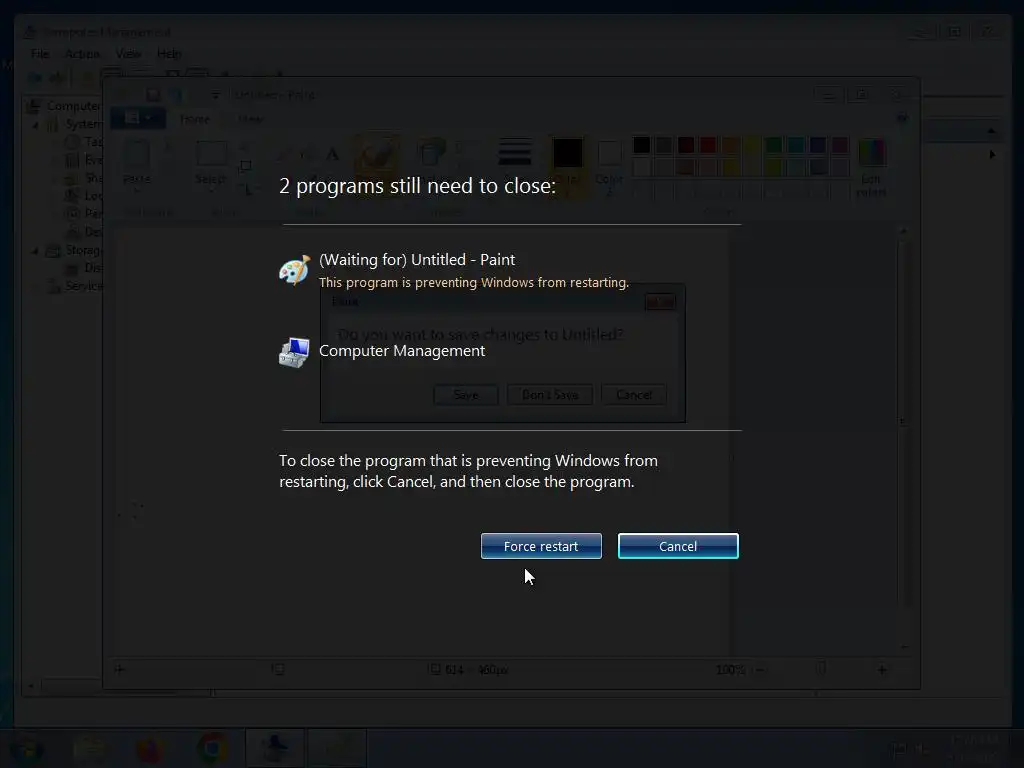Click Cancel in dimmed Paint save dialog
The width and height of the screenshot is (1024, 768).
pyautogui.click(x=633, y=395)
